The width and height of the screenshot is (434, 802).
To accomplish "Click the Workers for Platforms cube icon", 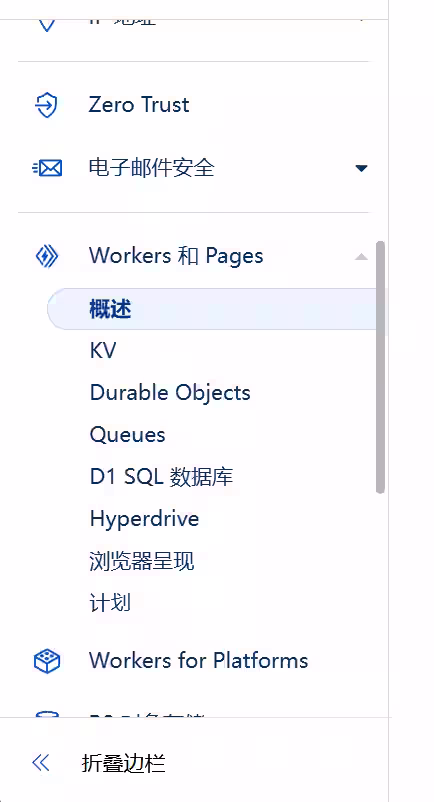I will click(47, 660).
